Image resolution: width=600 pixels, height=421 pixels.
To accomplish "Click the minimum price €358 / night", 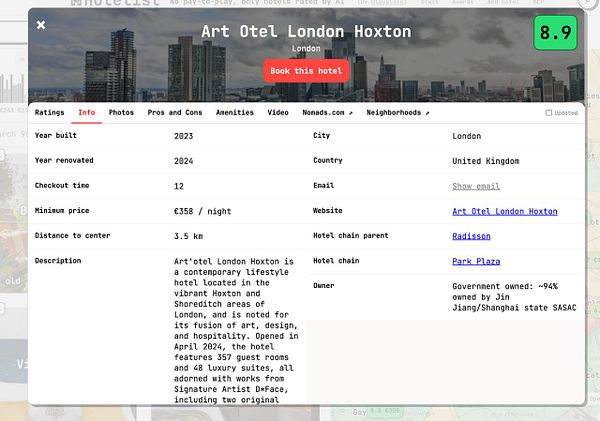I will [x=202, y=211].
